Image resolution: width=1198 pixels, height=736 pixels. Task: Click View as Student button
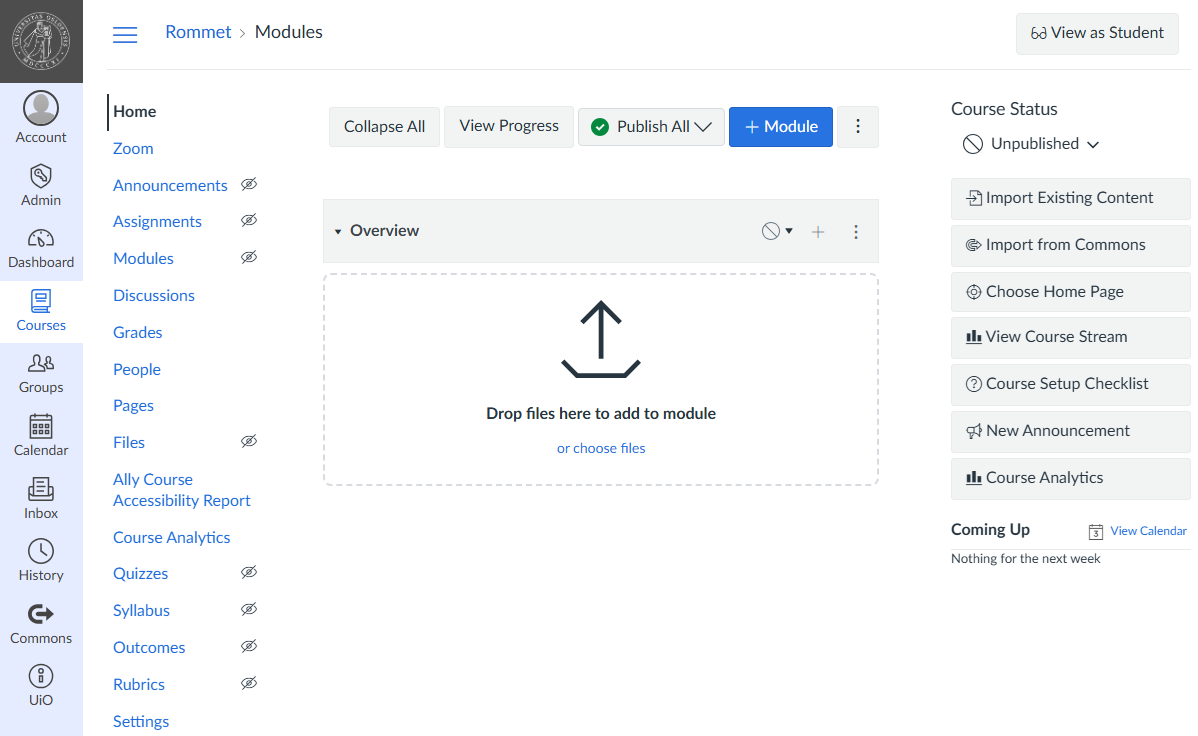click(1097, 33)
